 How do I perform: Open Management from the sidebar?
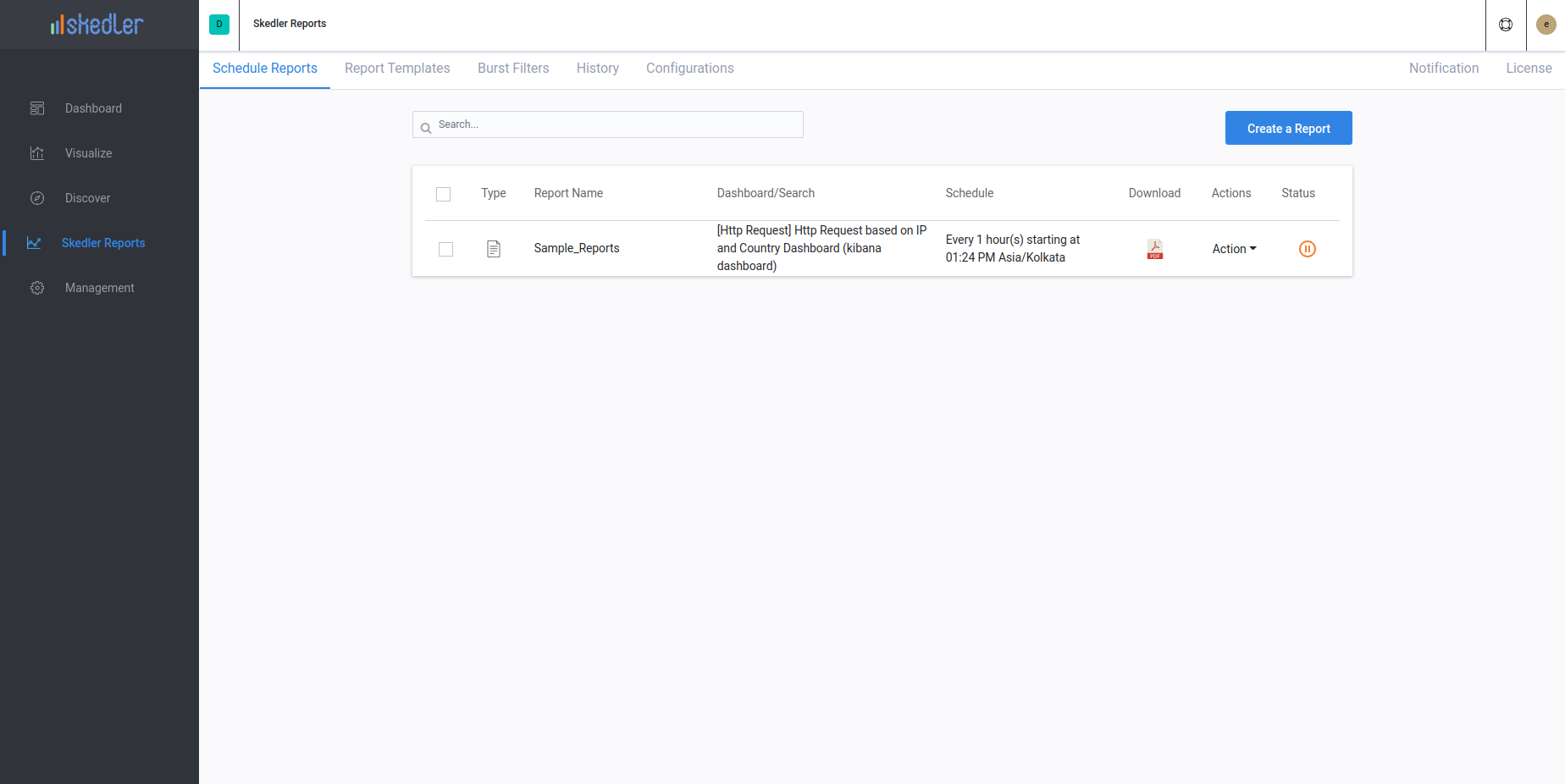99,288
